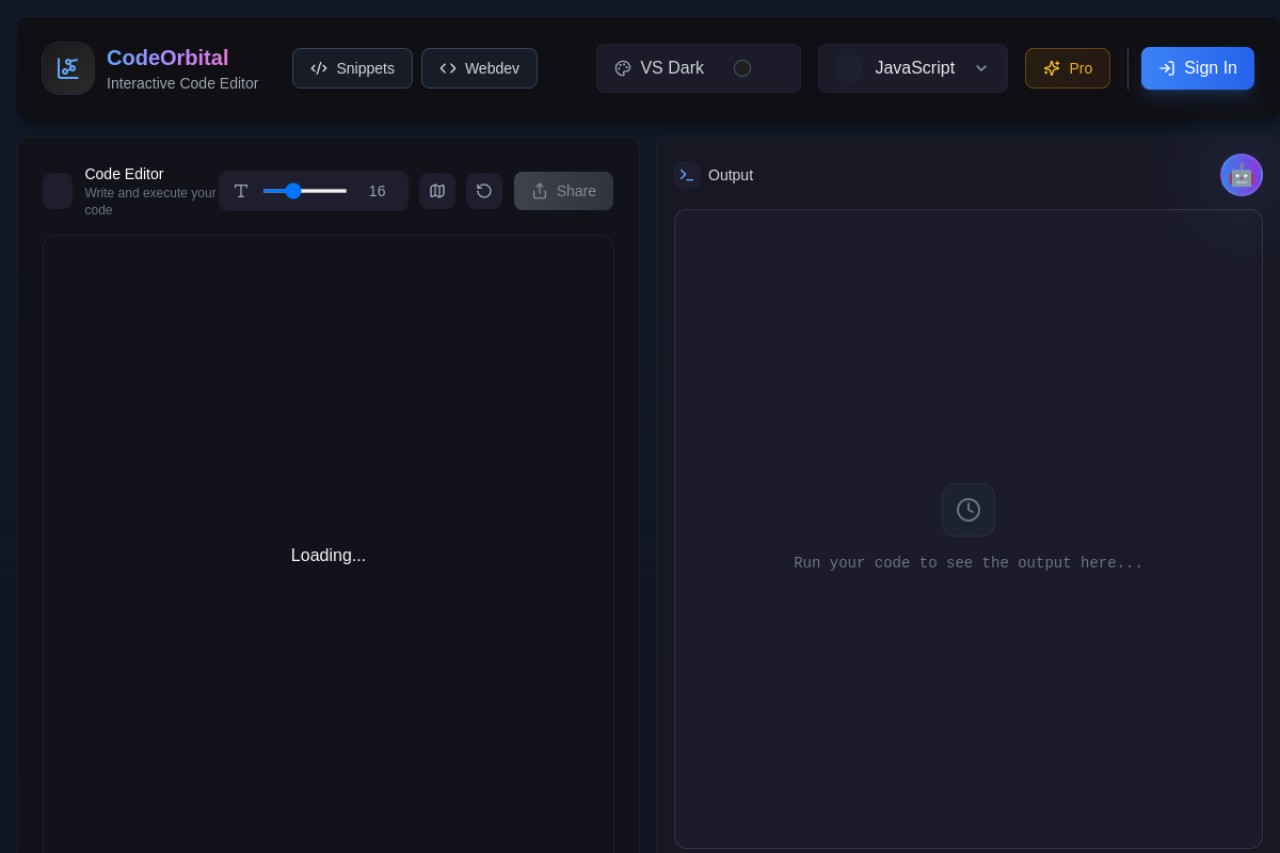Click the font size slider handle

click(x=293, y=191)
